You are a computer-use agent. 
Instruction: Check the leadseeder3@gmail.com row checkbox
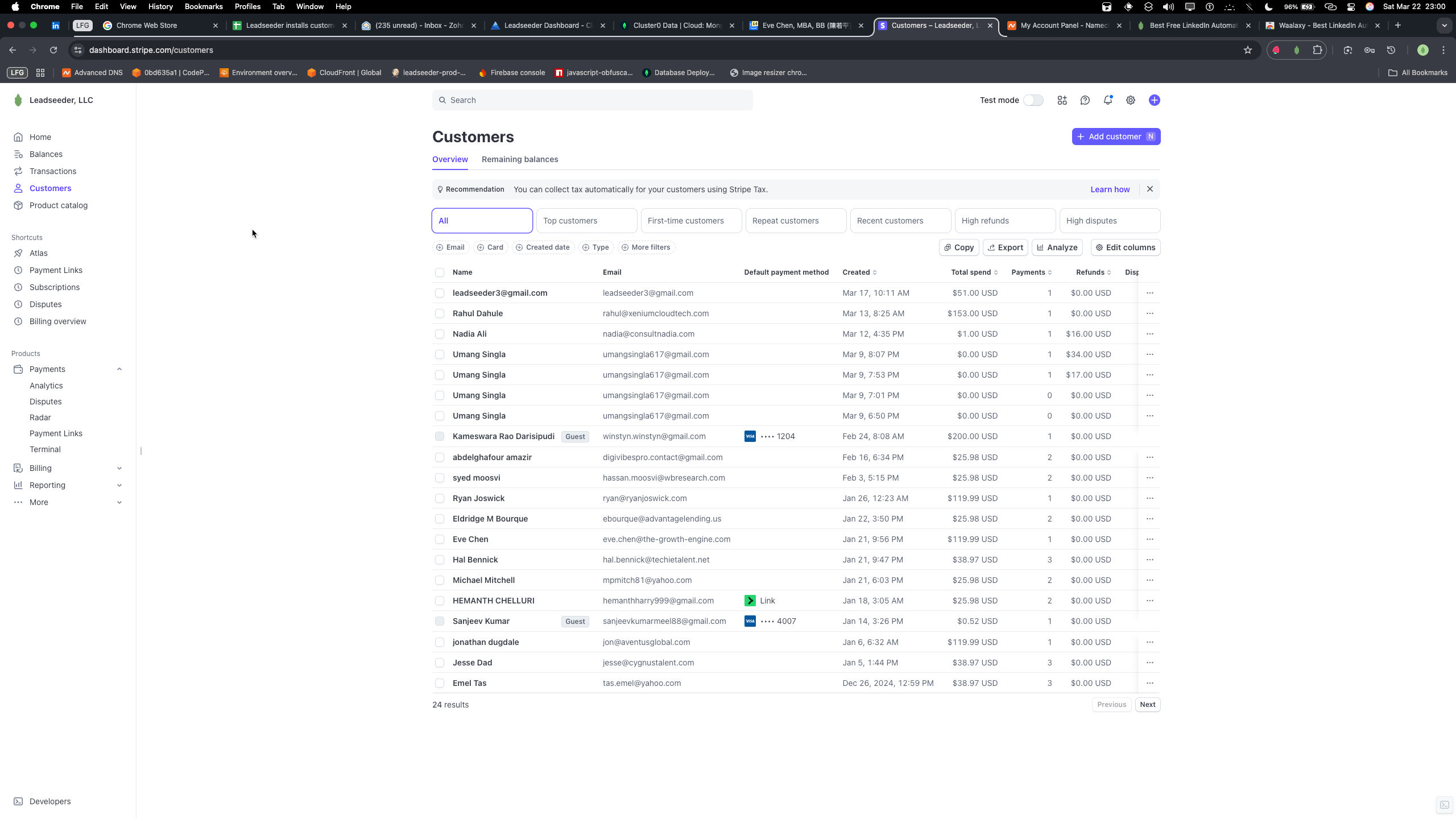(439, 293)
